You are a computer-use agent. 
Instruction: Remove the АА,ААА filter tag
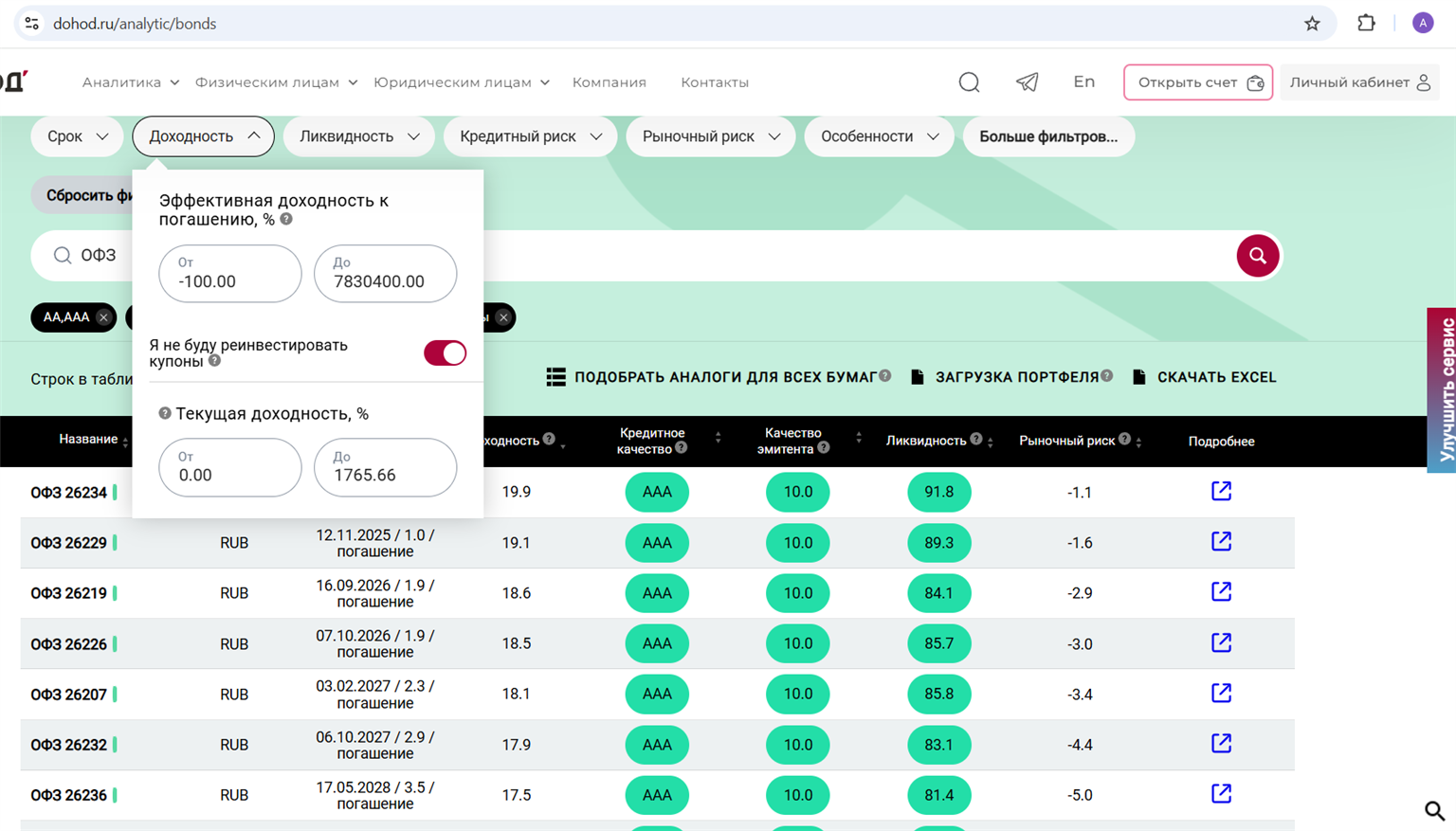point(103,317)
